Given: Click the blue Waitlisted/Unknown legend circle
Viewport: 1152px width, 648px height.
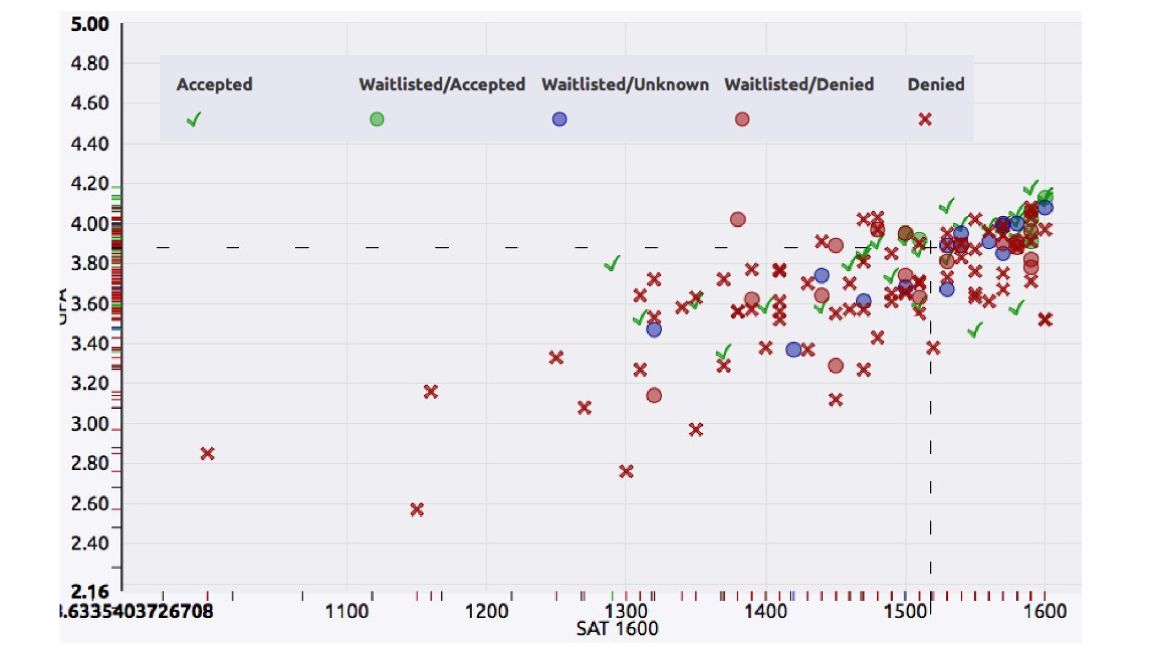Looking at the screenshot, I should [560, 119].
